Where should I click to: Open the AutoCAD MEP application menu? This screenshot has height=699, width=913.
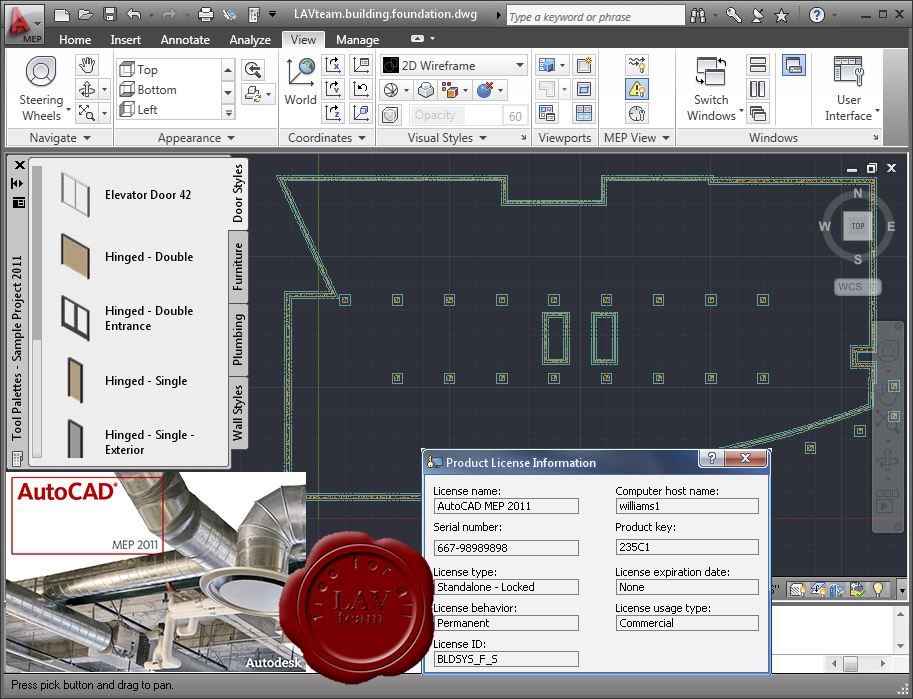pyautogui.click(x=23, y=25)
